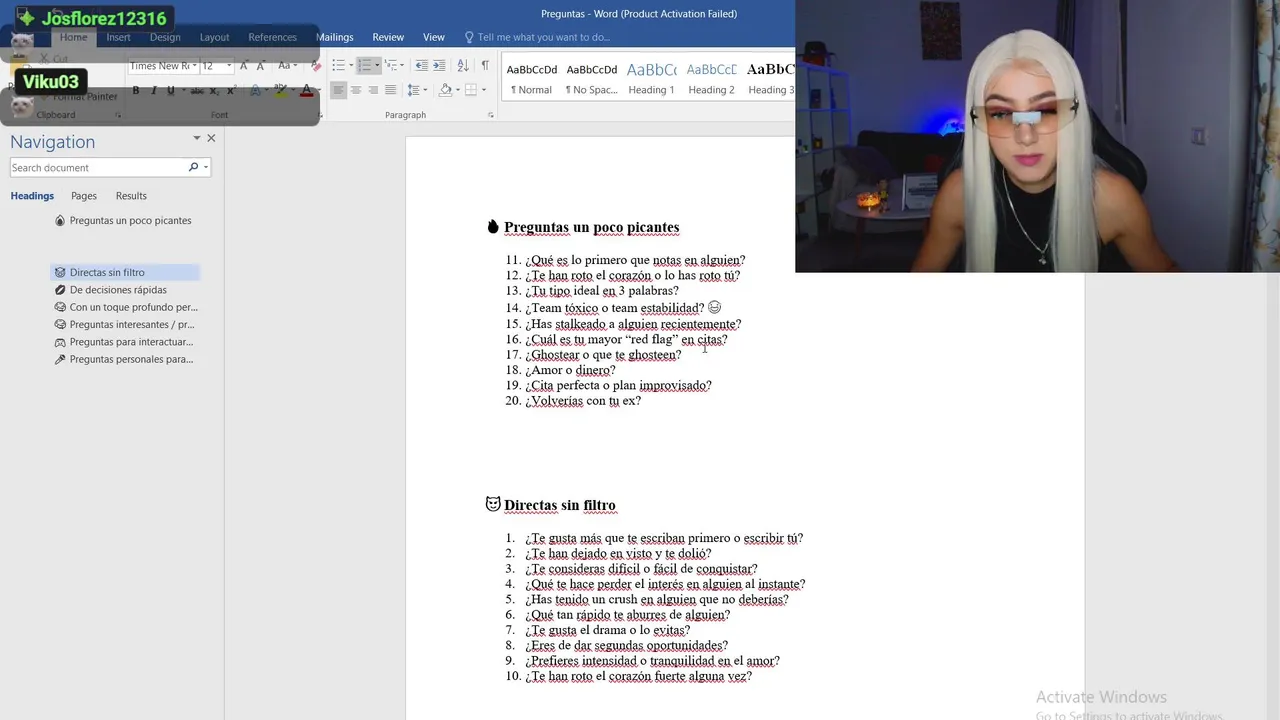Screen dimensions: 1280x720
Task: Open Navigation pane options dropdown arrow
Action: (x=197, y=138)
